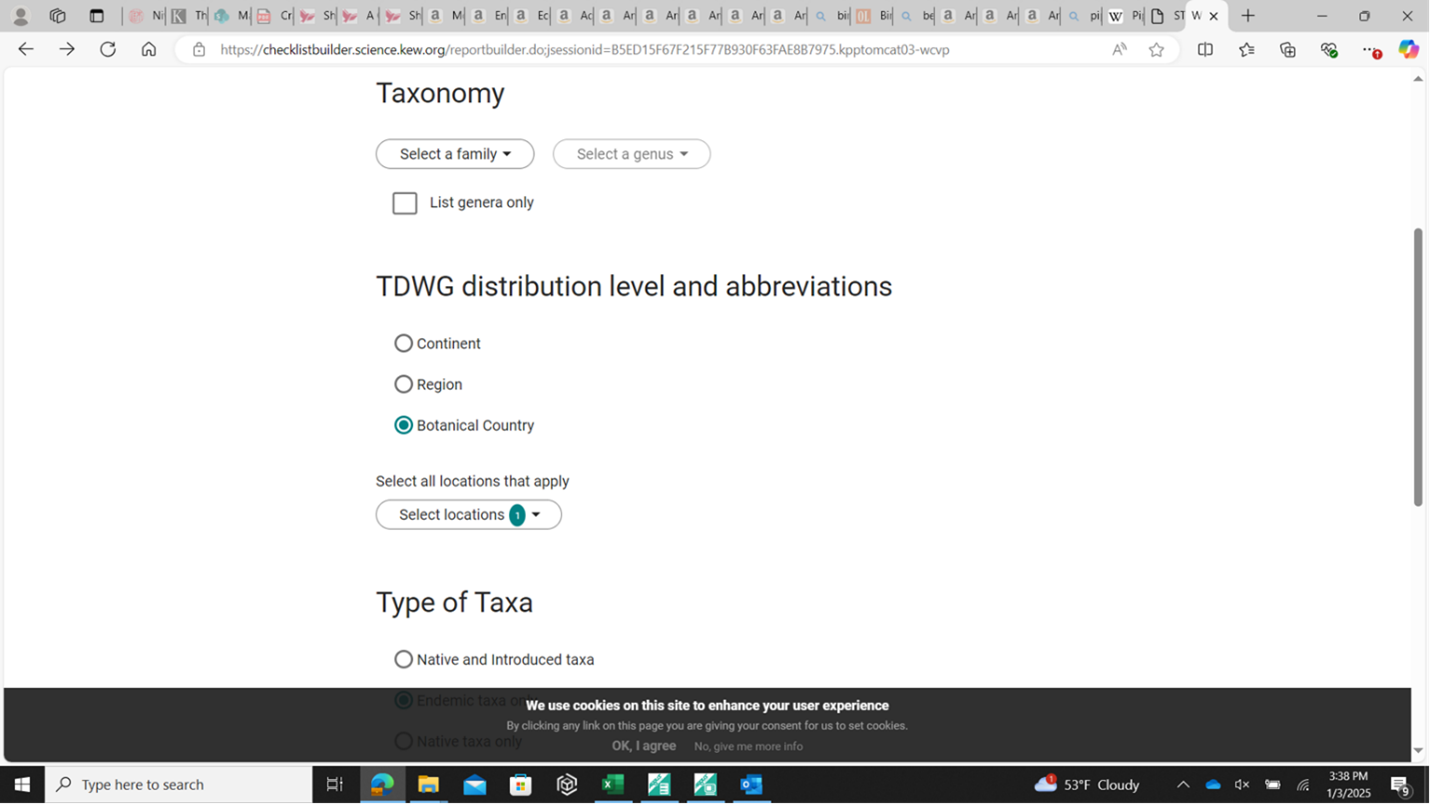
Task: Open the Select locations dropdown
Action: [x=468, y=514]
